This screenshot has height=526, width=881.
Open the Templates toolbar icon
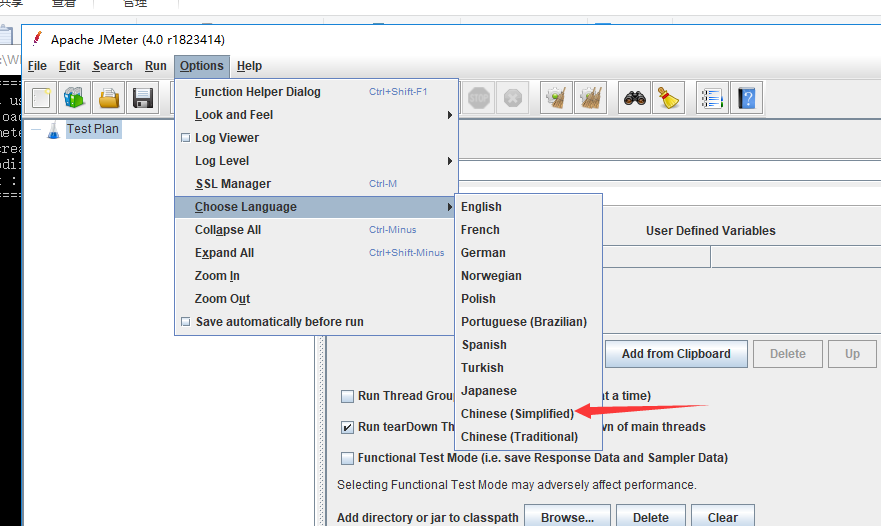tap(74, 98)
